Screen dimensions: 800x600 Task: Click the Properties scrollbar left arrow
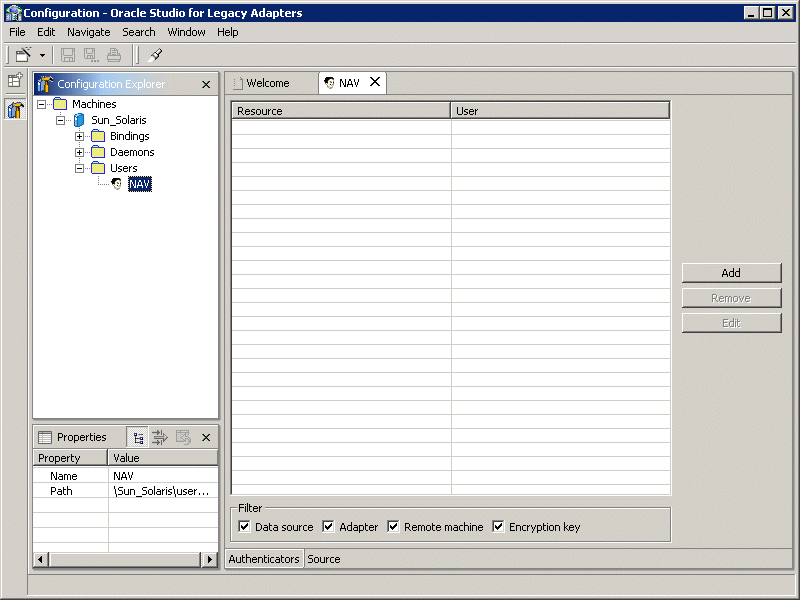[41, 559]
